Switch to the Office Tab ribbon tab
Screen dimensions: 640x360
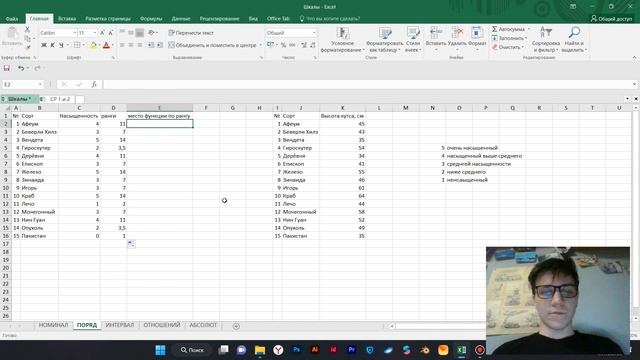(278, 19)
